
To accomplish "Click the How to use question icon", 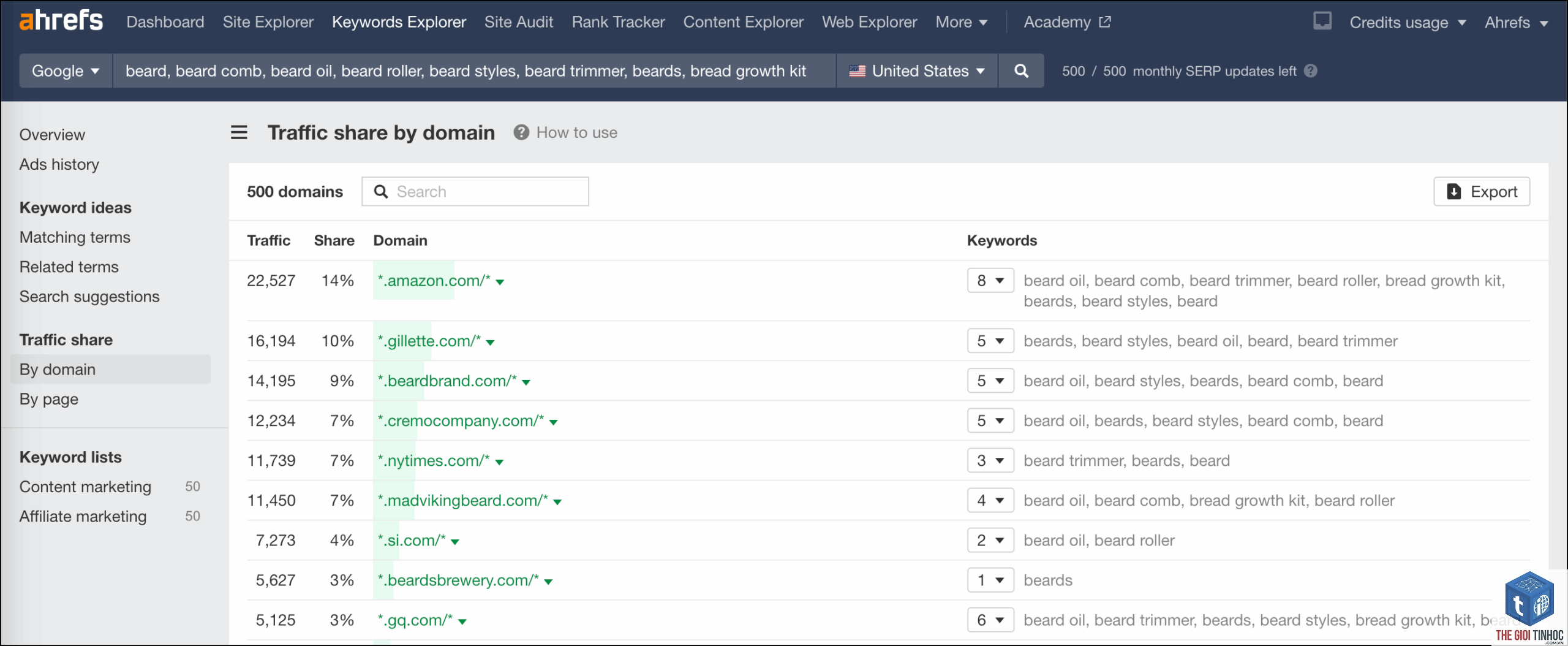I will coord(521,132).
